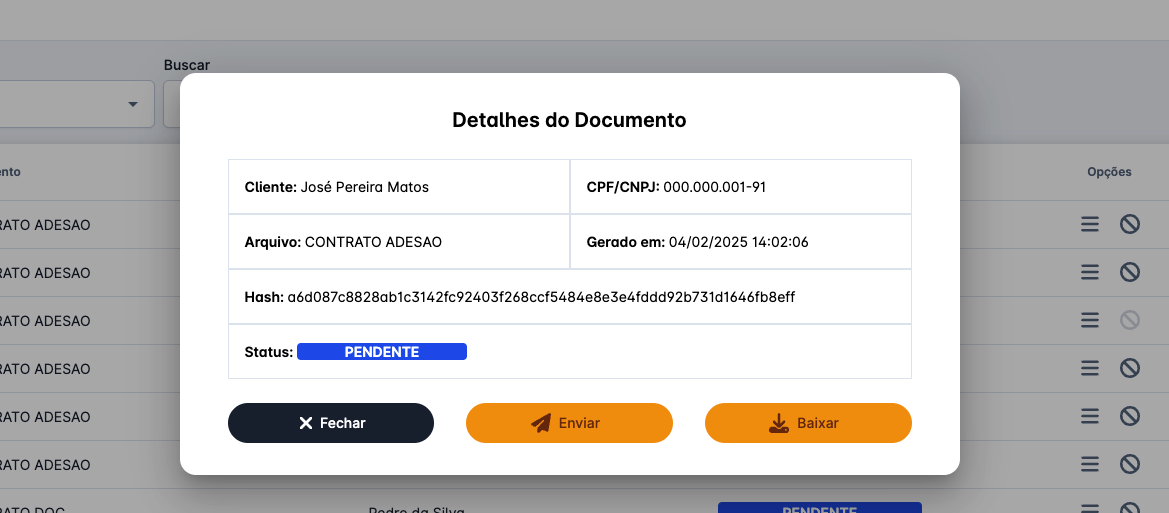Viewport: 1169px width, 513px height.
Task: Open the list icon in the third row
Action: [1090, 321]
